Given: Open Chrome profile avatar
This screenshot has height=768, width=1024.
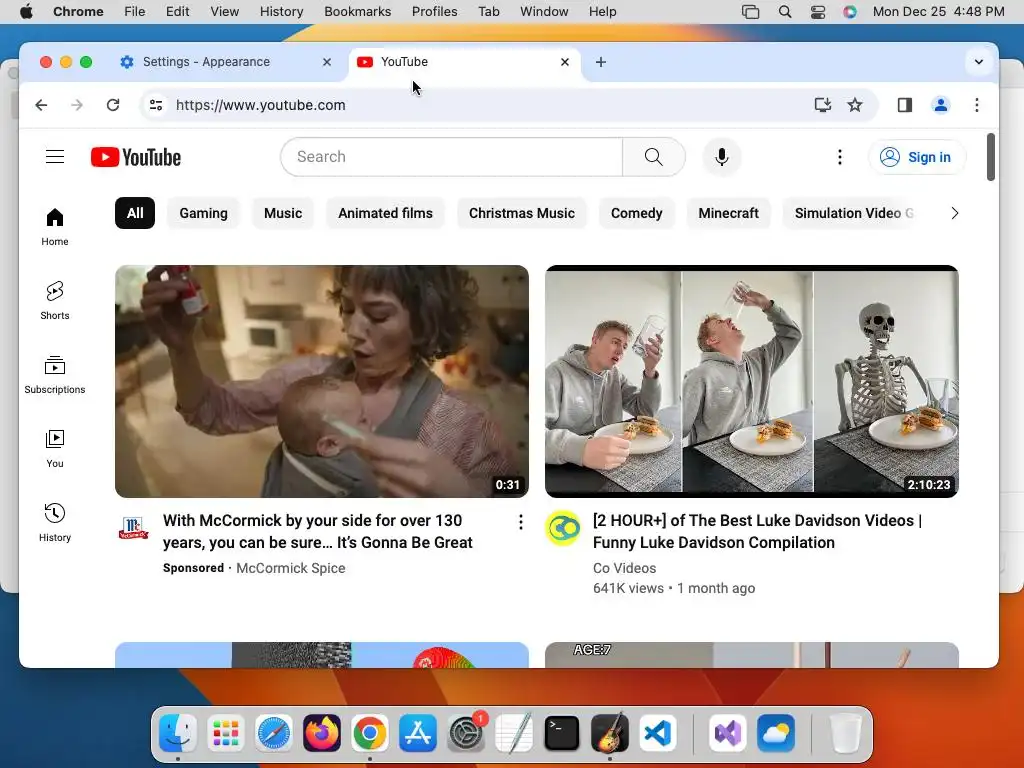Looking at the screenshot, I should tap(940, 104).
